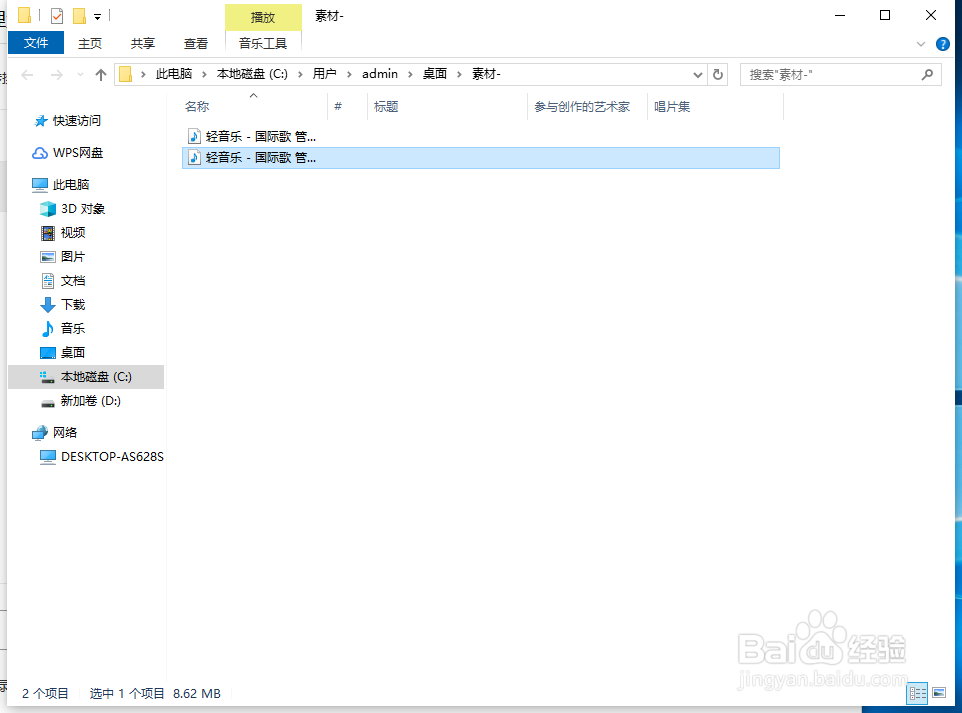962x713 pixels.
Task: Open the address bar history dropdown
Action: click(698, 75)
